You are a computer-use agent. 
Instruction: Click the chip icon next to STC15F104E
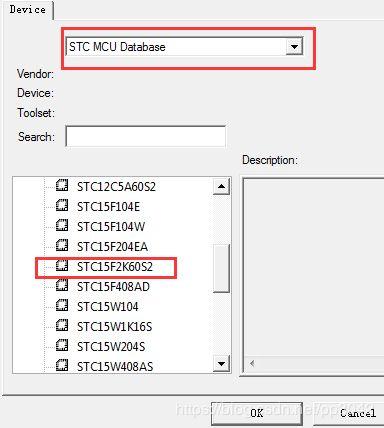[62, 205]
